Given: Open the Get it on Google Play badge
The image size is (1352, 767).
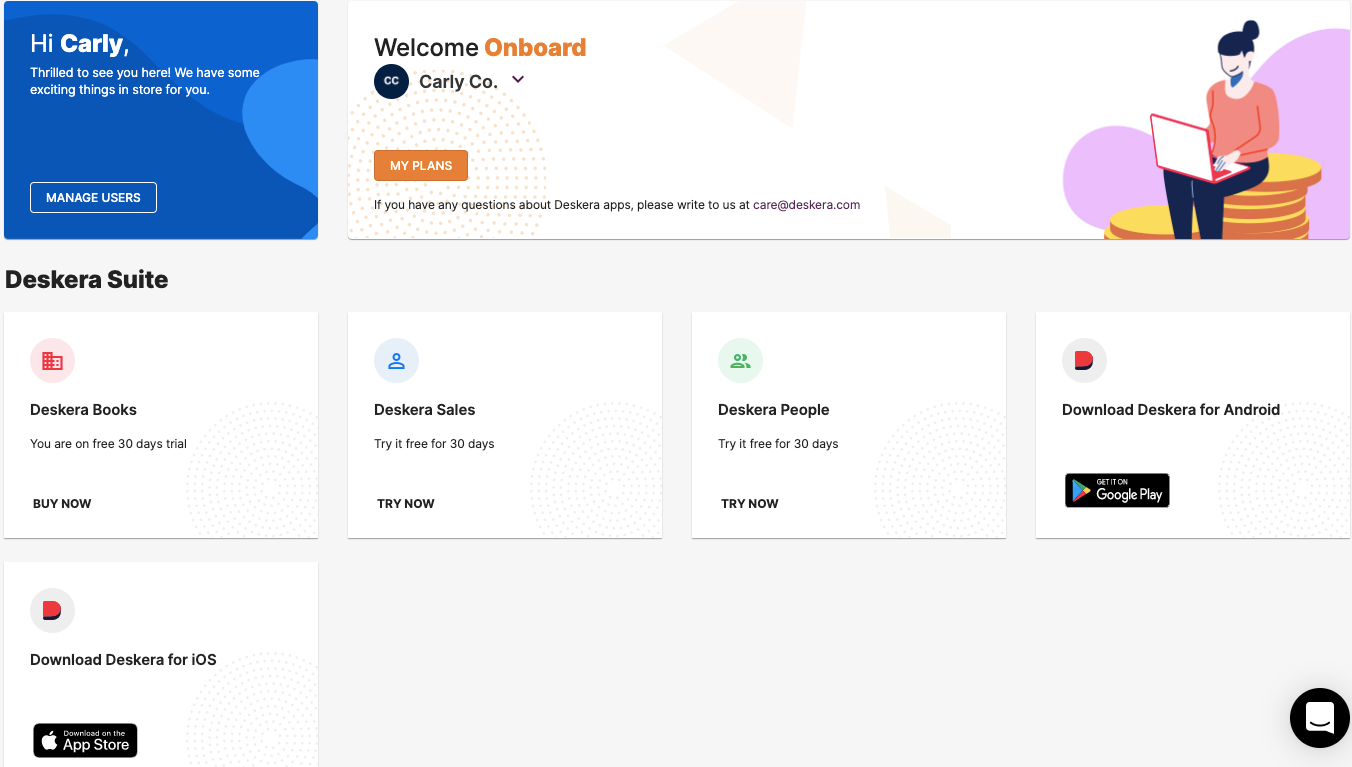Looking at the screenshot, I should click(1117, 490).
